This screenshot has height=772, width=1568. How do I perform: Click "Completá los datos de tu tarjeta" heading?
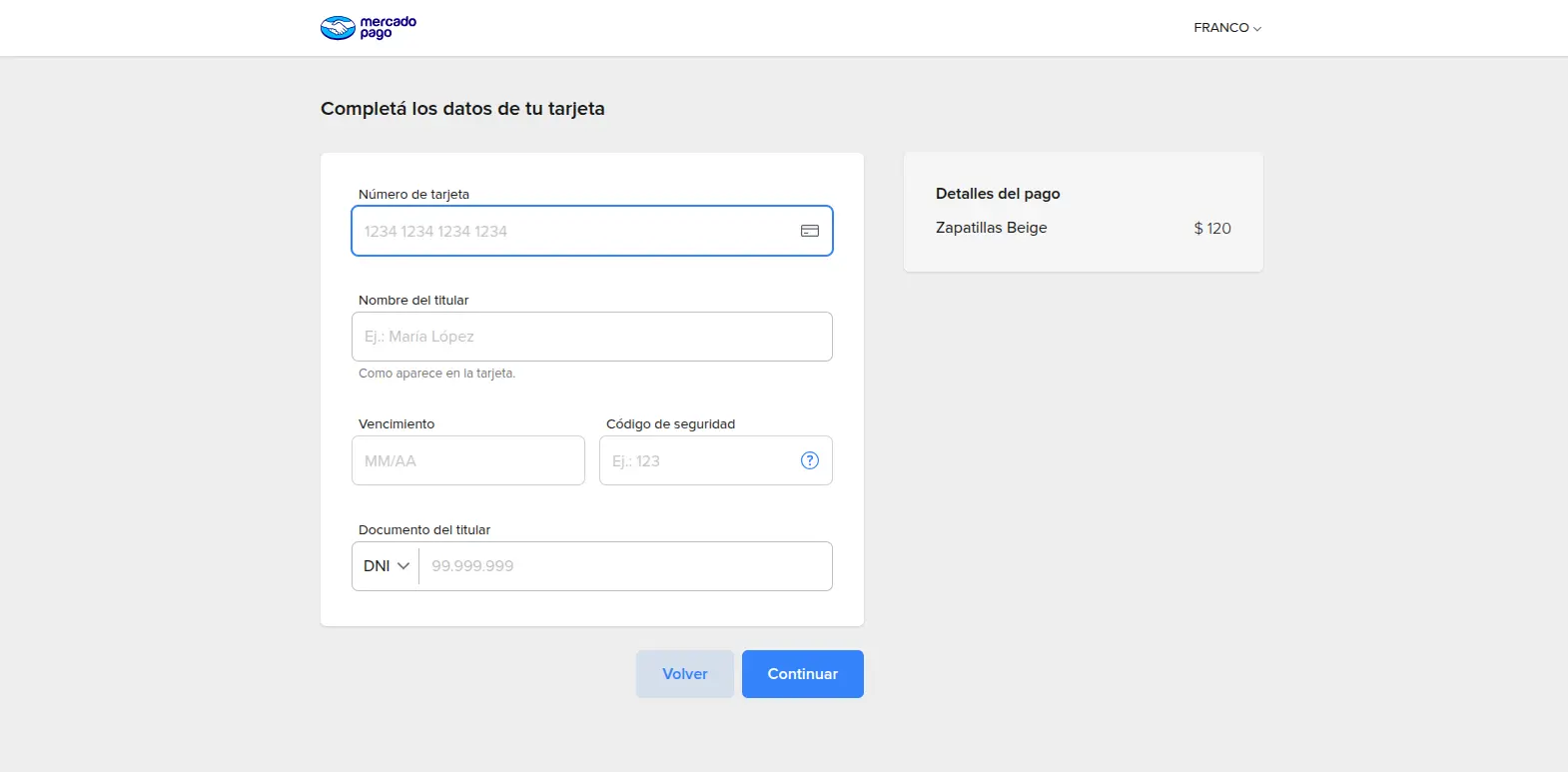pyautogui.click(x=462, y=109)
